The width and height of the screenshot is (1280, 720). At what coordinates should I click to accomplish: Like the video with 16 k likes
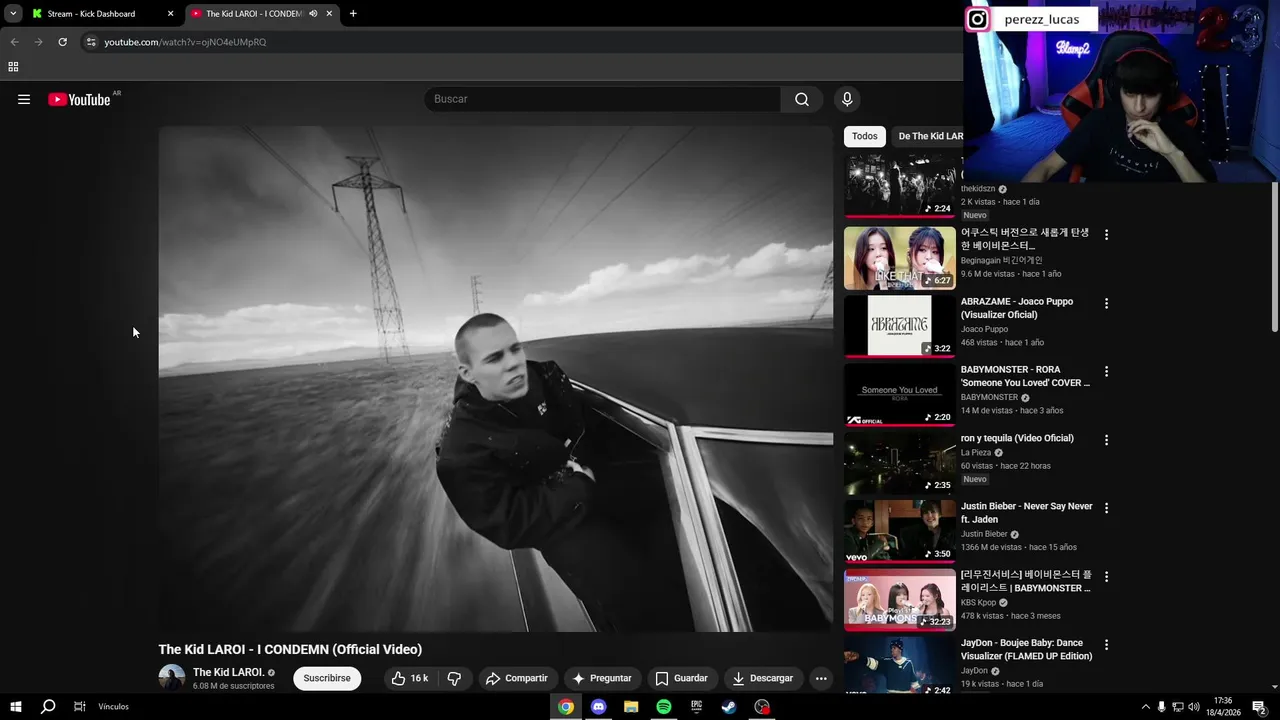coord(410,678)
